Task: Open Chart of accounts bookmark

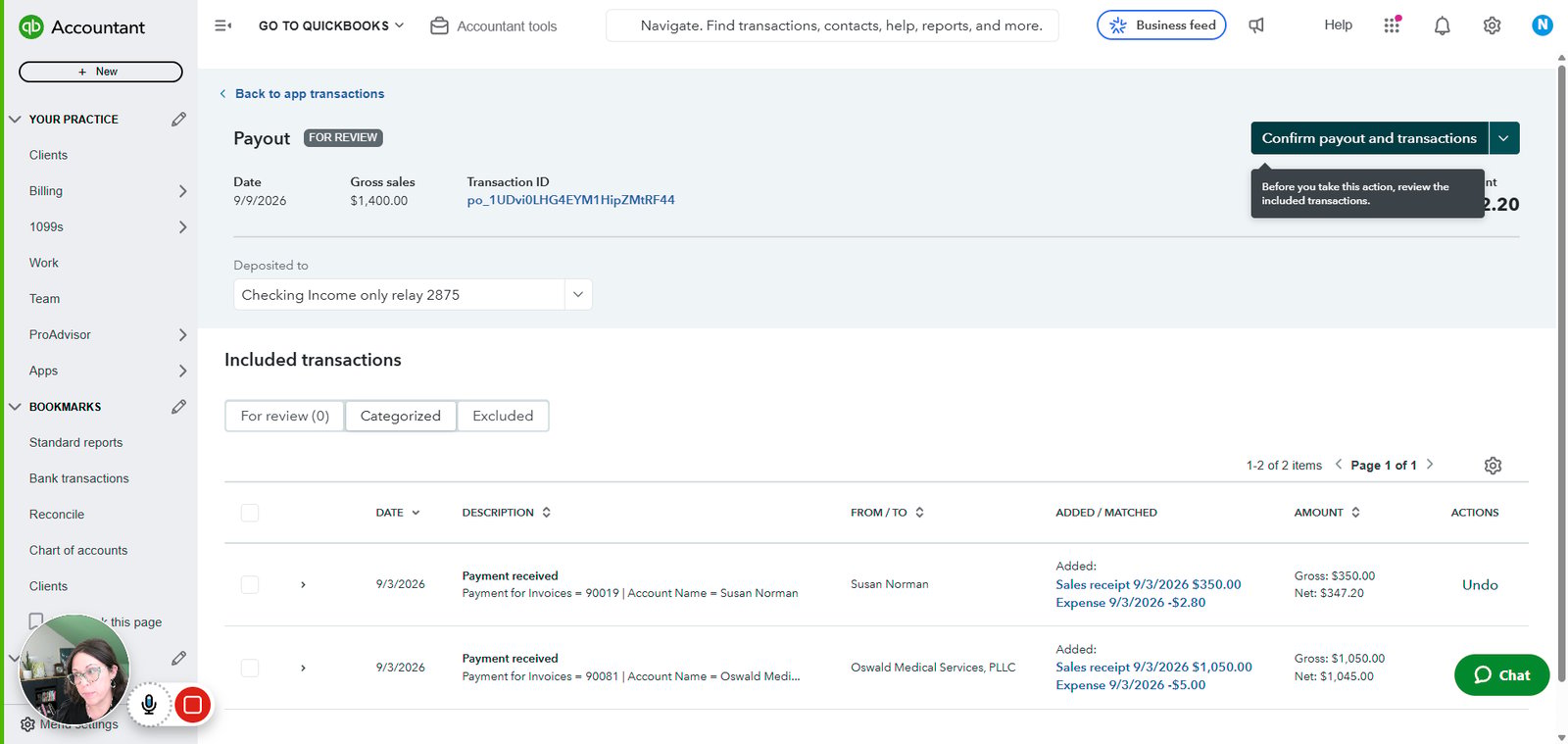Action: (x=78, y=550)
